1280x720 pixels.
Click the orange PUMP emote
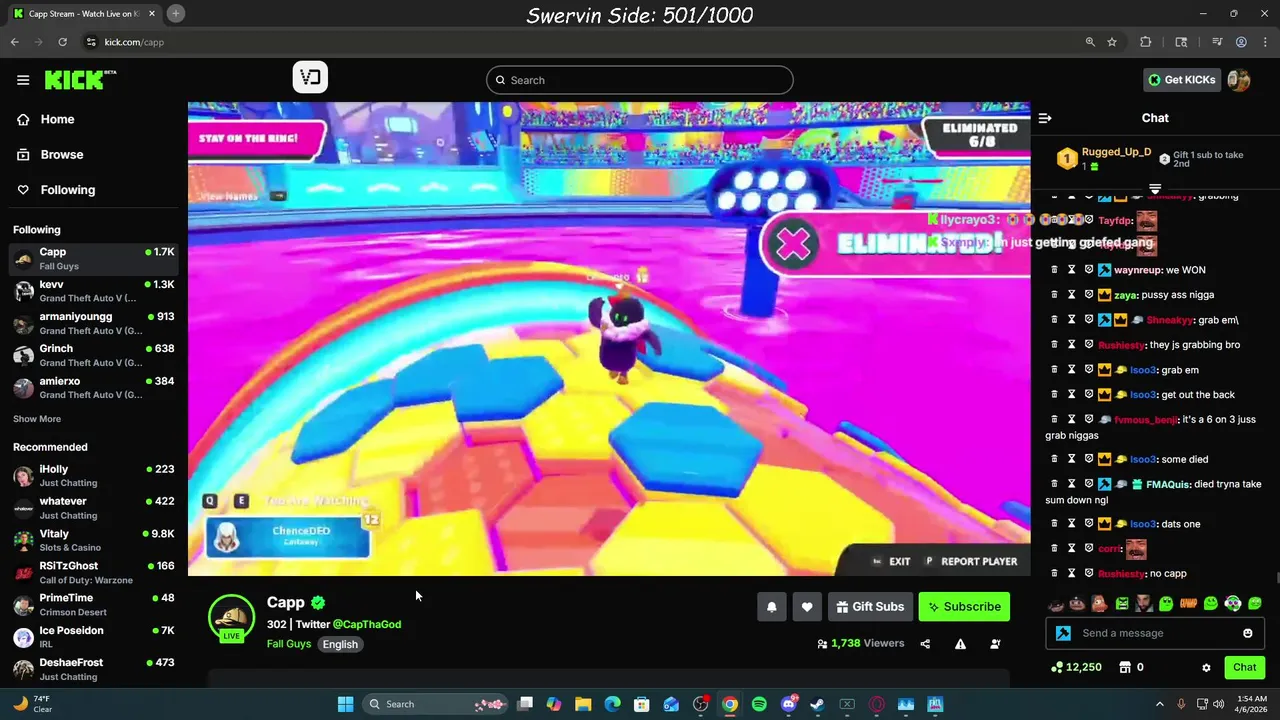(x=1188, y=604)
